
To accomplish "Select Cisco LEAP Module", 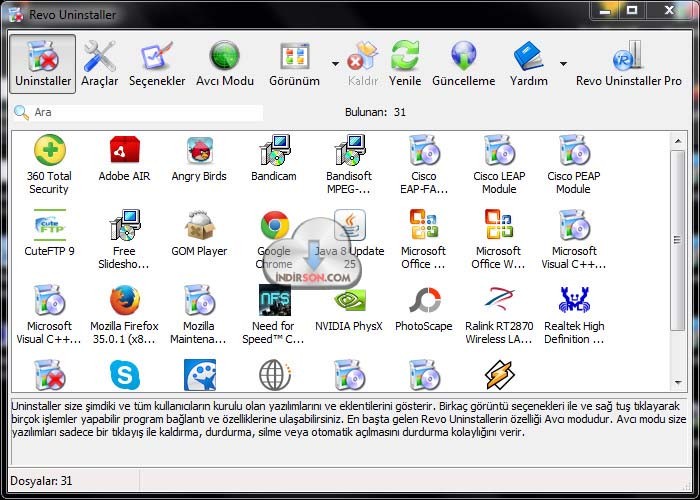I will (x=499, y=165).
